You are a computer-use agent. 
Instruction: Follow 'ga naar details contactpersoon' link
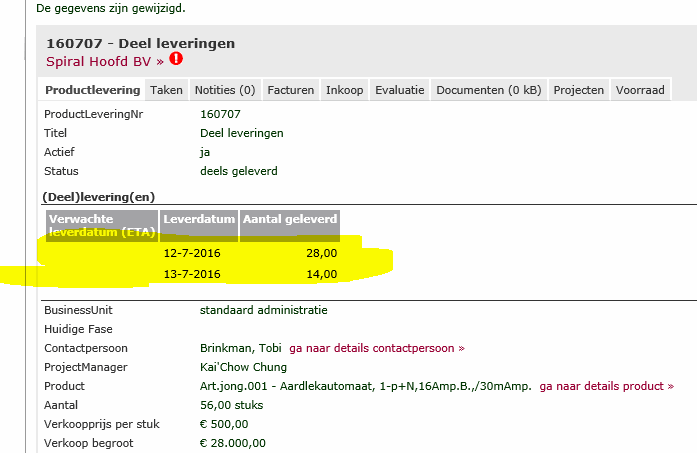[x=377, y=348]
